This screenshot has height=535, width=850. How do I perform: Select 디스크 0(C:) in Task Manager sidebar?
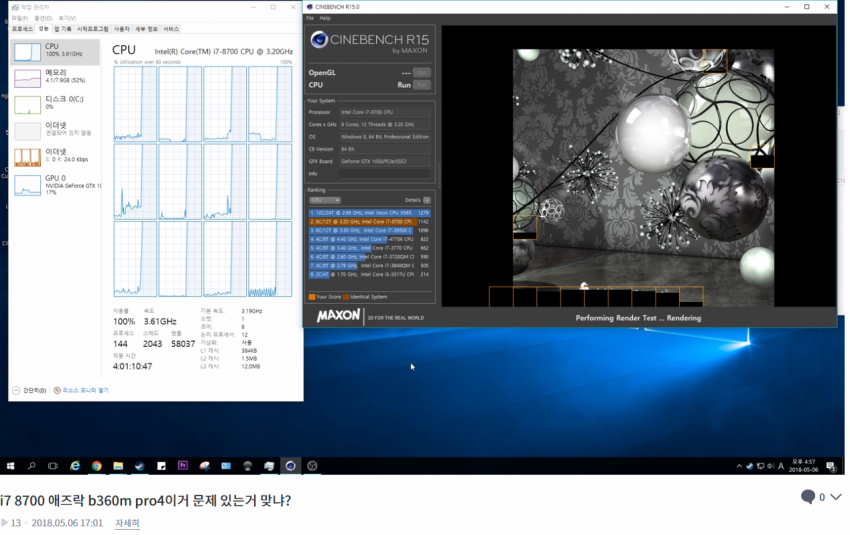(55, 104)
